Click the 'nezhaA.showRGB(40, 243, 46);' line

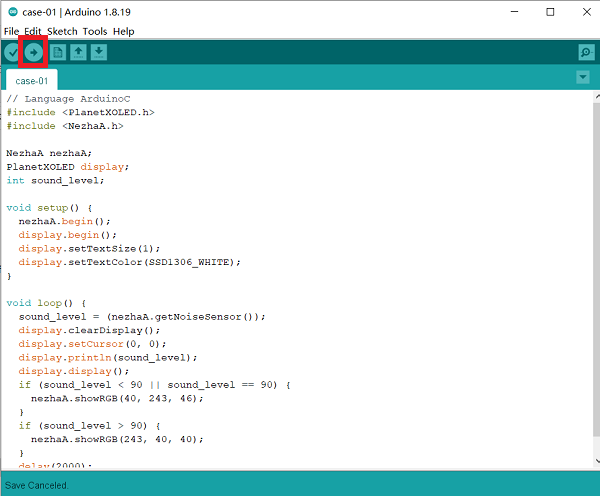(x=117, y=398)
